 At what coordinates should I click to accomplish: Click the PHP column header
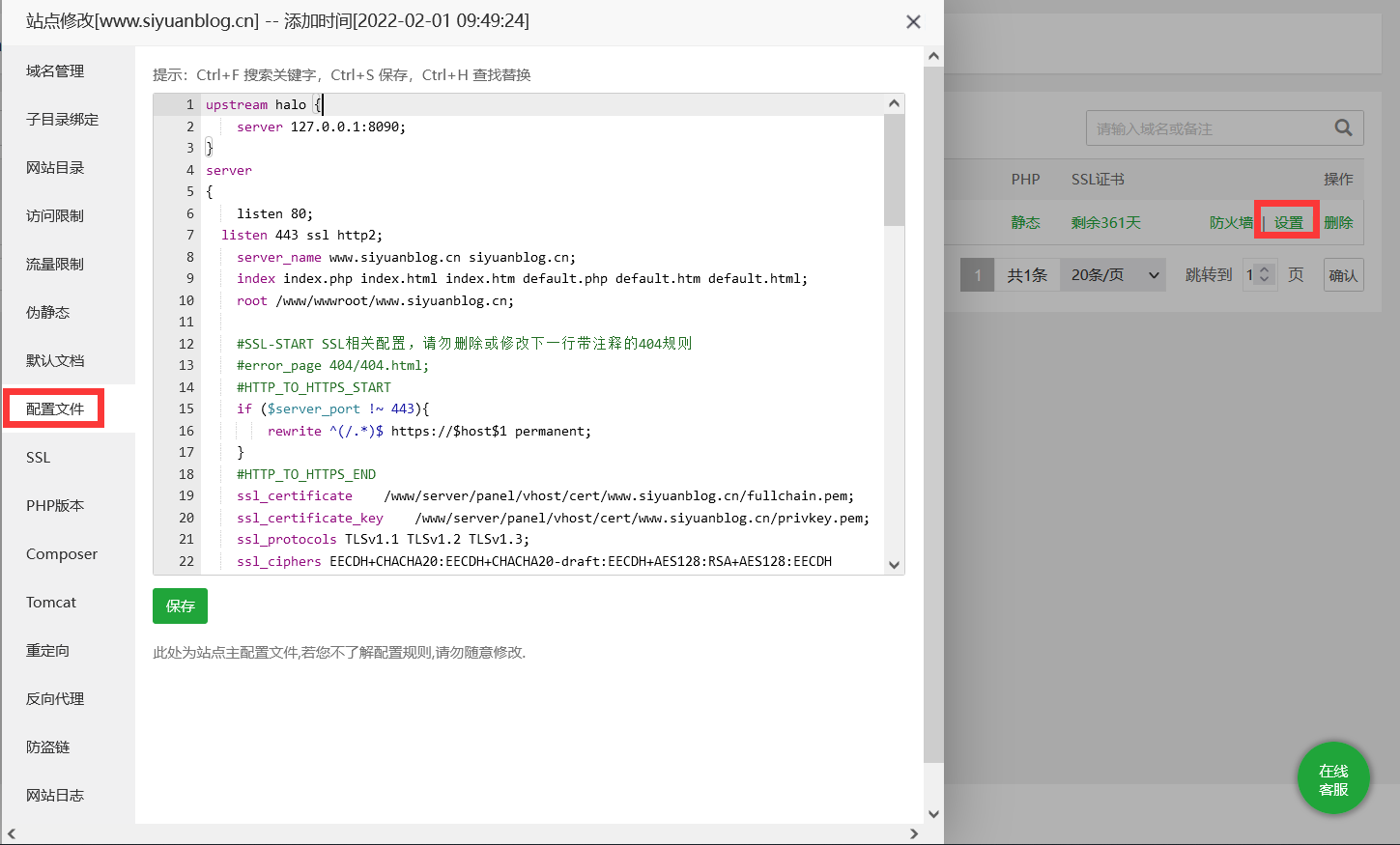coord(1025,179)
